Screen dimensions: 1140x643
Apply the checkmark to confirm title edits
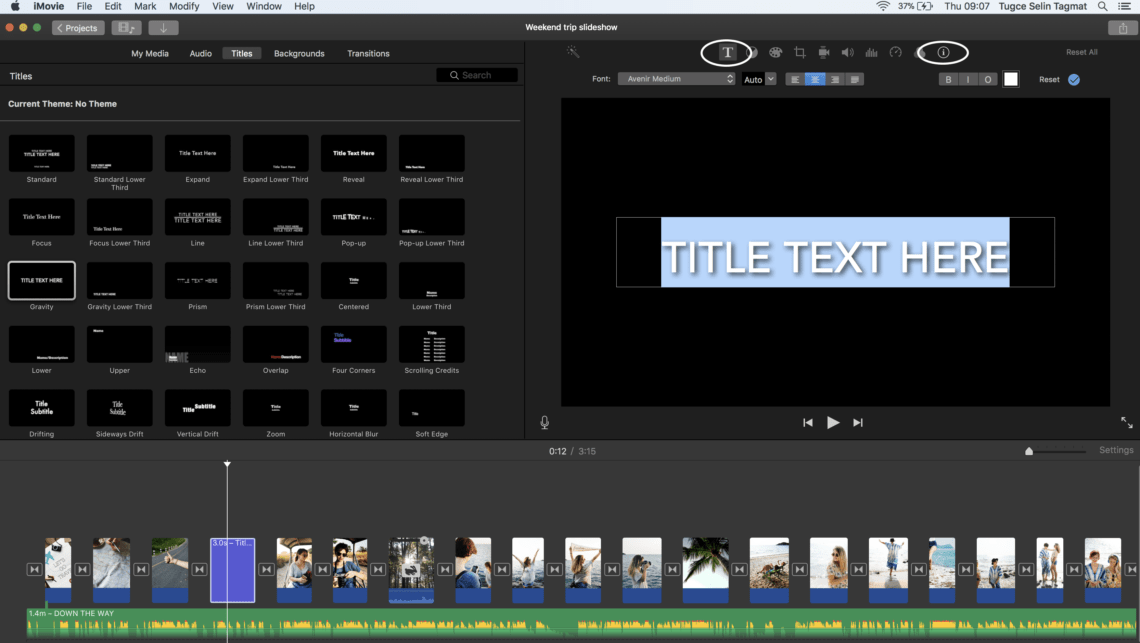pyautogui.click(x=1074, y=79)
